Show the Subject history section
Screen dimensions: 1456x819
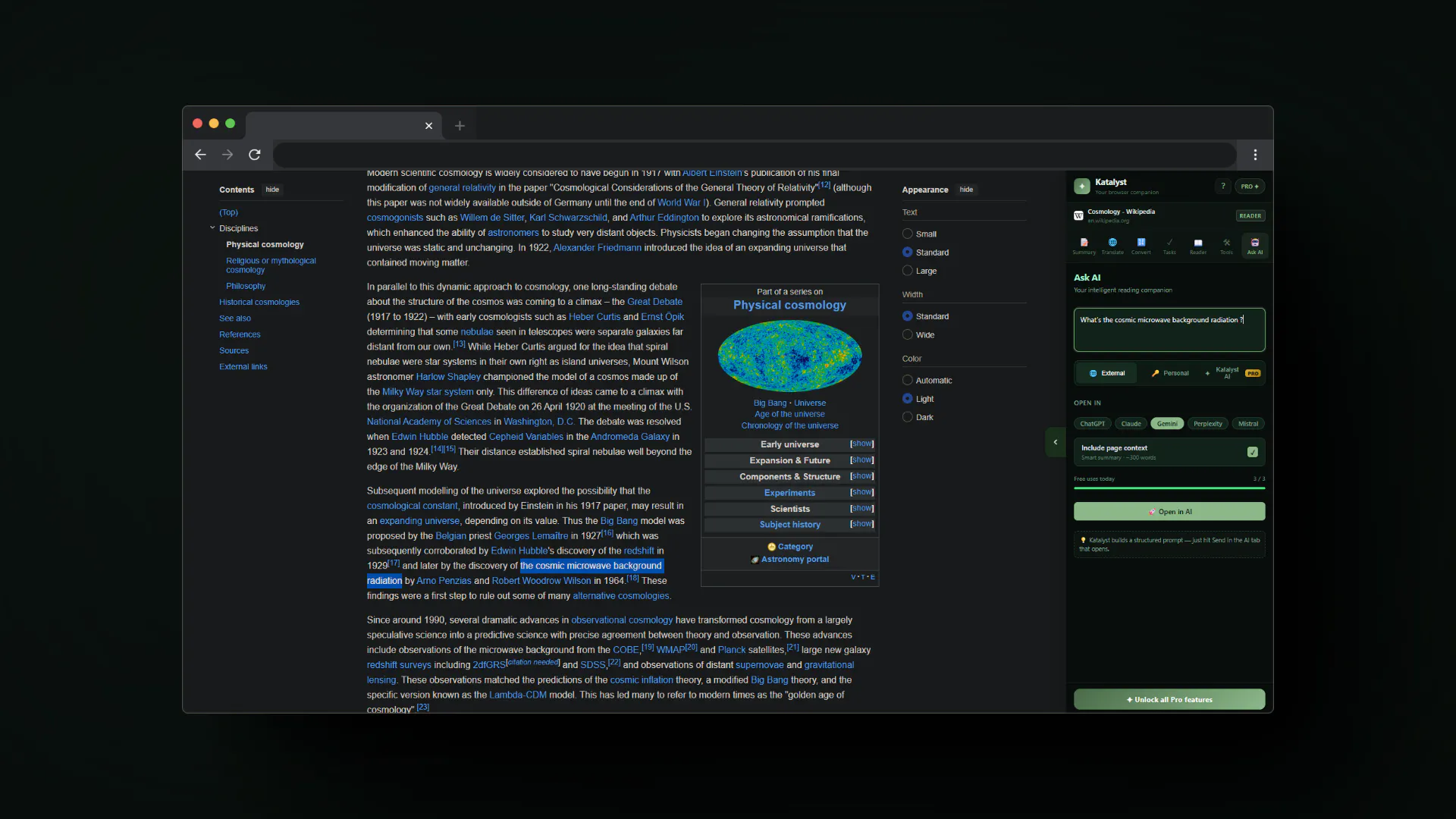tap(862, 524)
